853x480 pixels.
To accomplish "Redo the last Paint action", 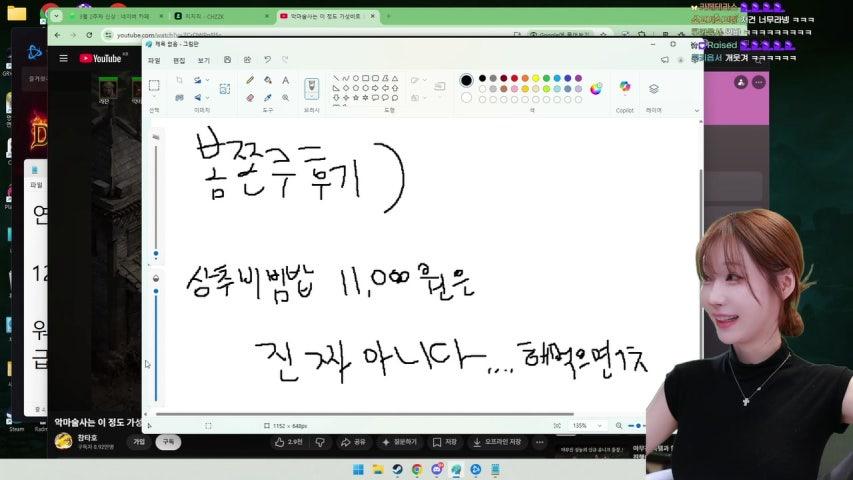I will [285, 60].
